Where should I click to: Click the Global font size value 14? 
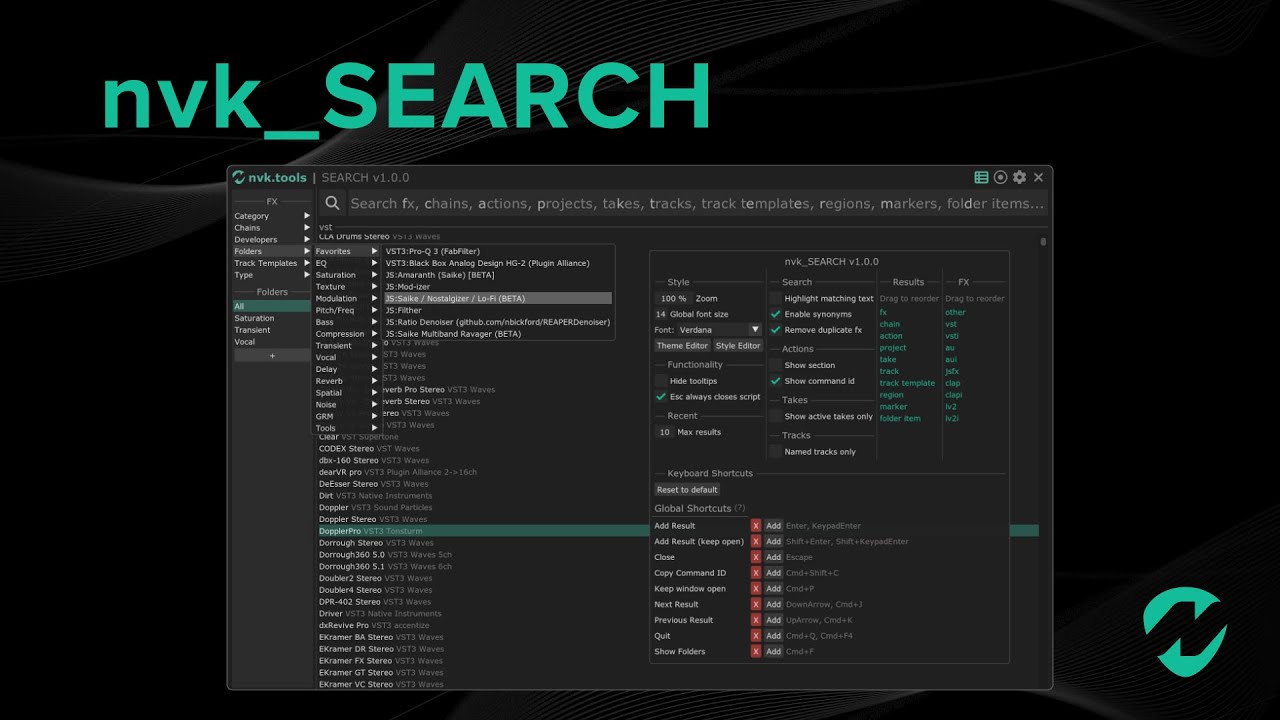(661, 314)
